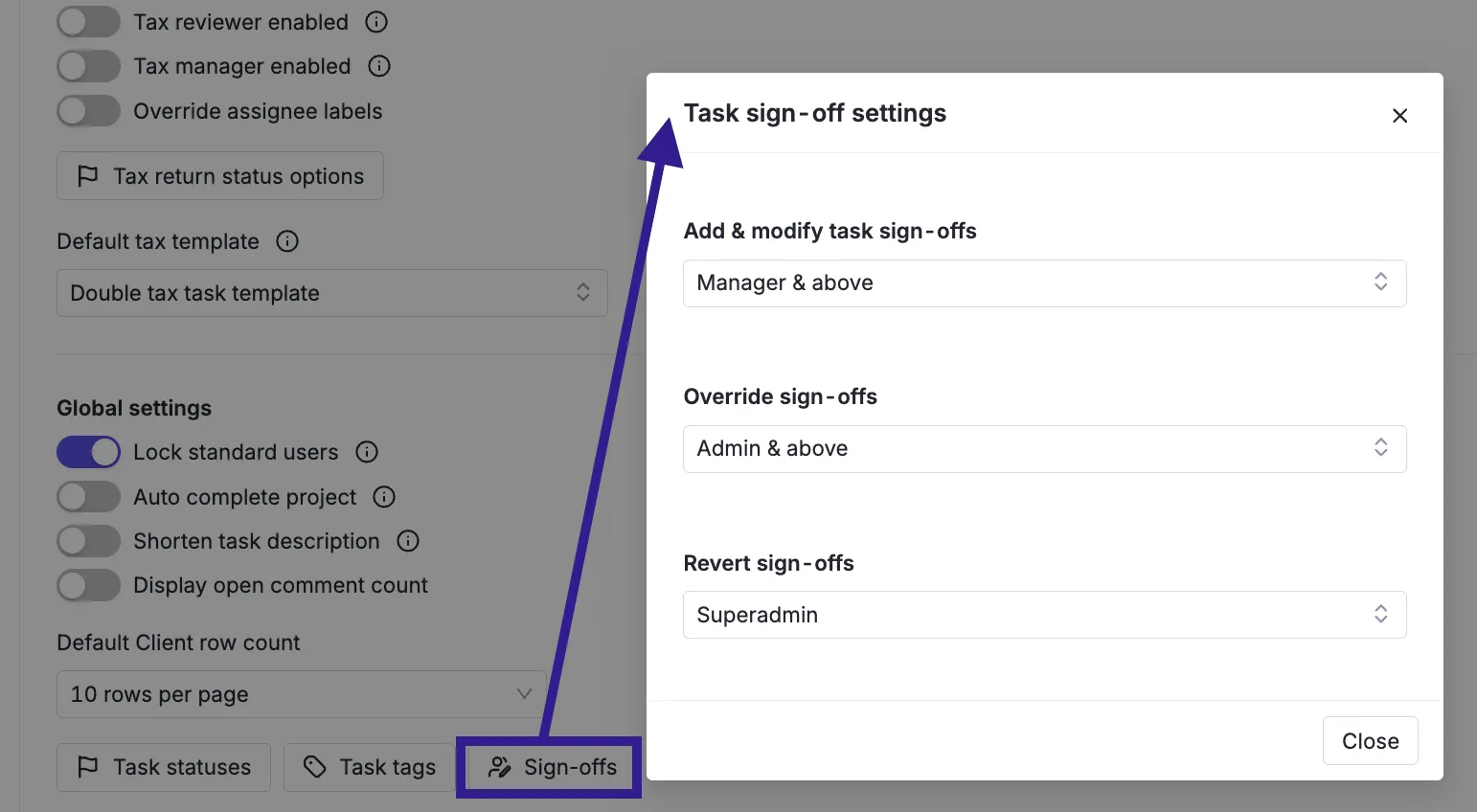
Task: Close dialog with the X icon
Action: coord(1399,116)
